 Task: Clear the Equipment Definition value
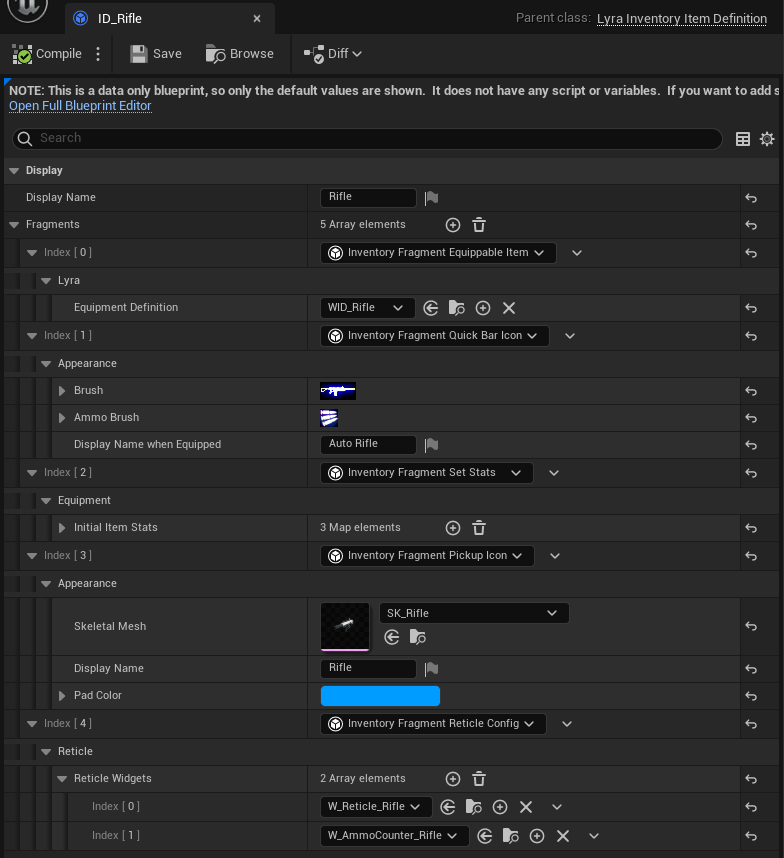(x=509, y=308)
